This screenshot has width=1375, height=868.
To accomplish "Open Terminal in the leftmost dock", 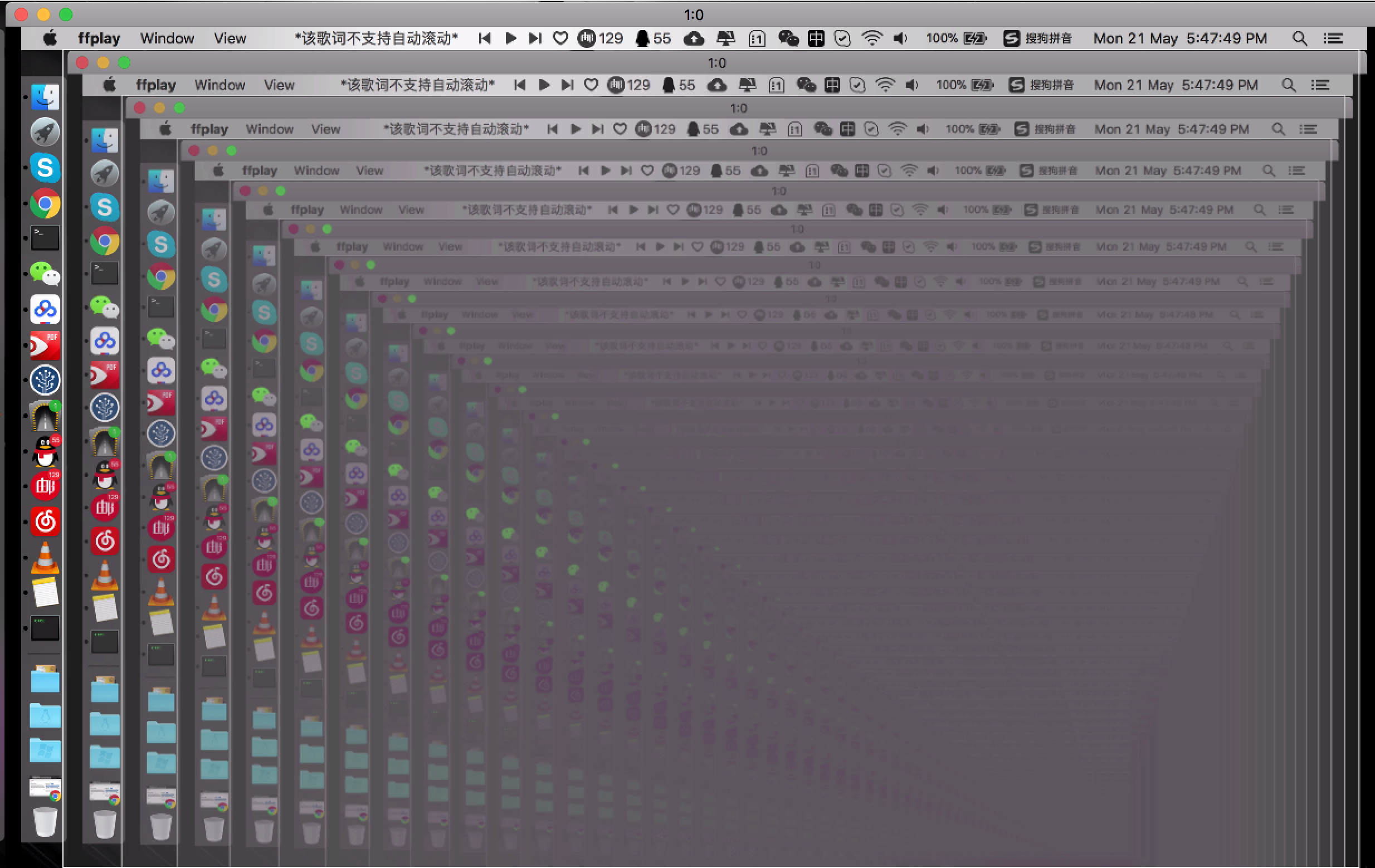I will point(45,238).
